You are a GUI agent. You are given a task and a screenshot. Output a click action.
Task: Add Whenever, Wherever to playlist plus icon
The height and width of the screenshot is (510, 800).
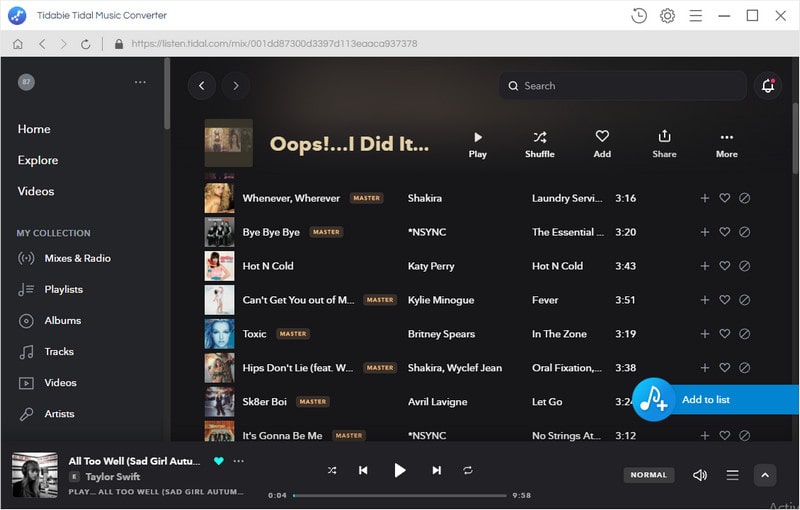(x=705, y=198)
